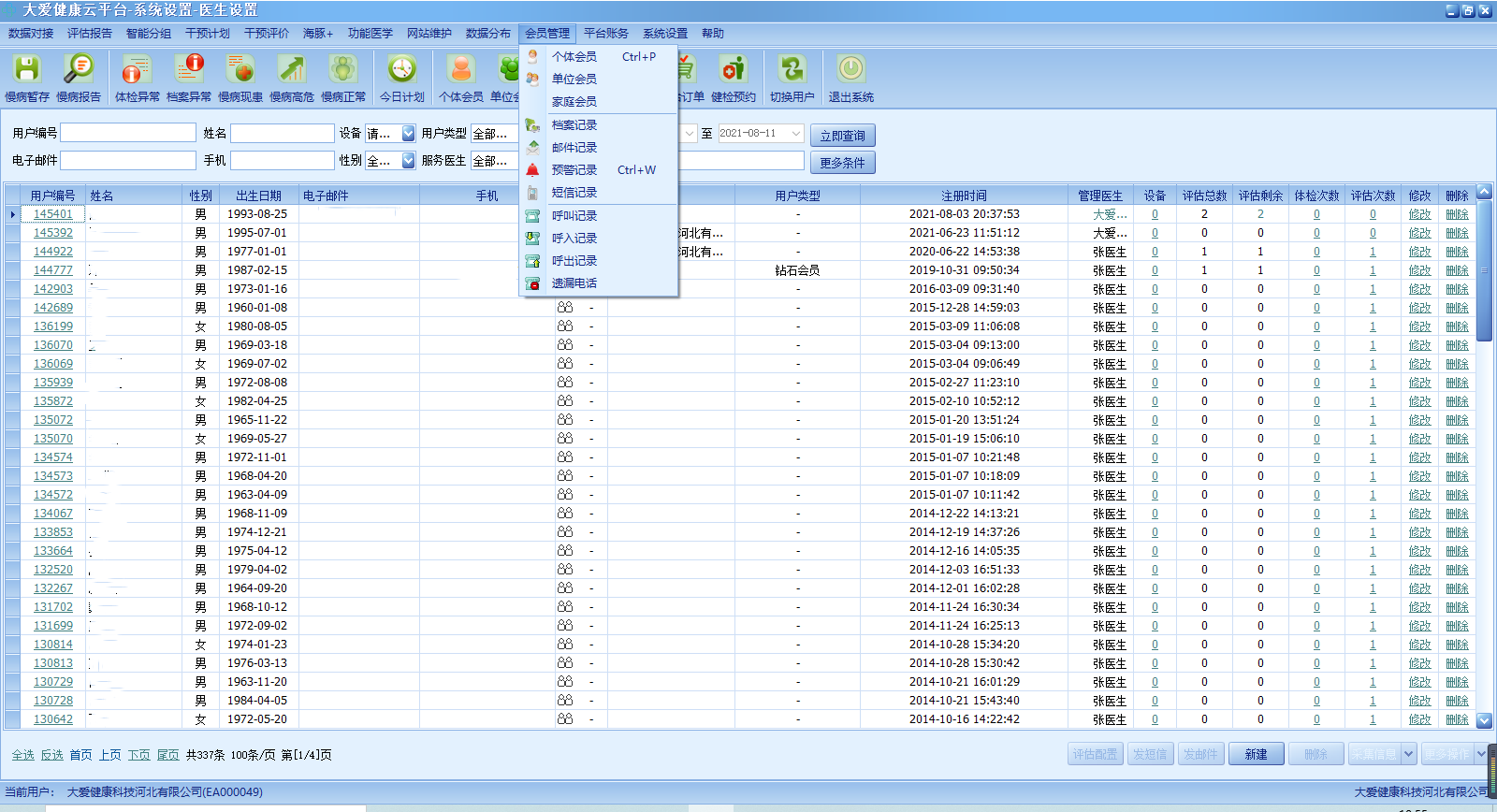Click the 慢病高危 chart icon
This screenshot has width=1497, height=812.
tap(292, 70)
